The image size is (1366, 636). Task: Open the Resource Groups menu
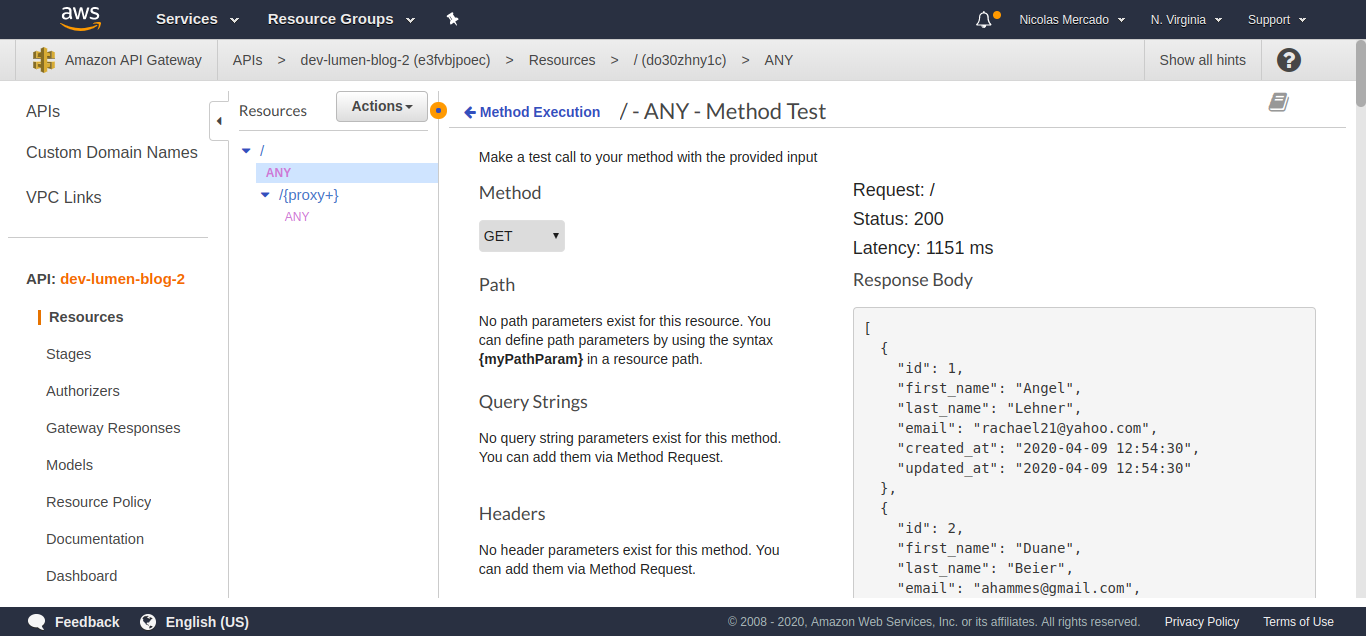[x=341, y=19]
